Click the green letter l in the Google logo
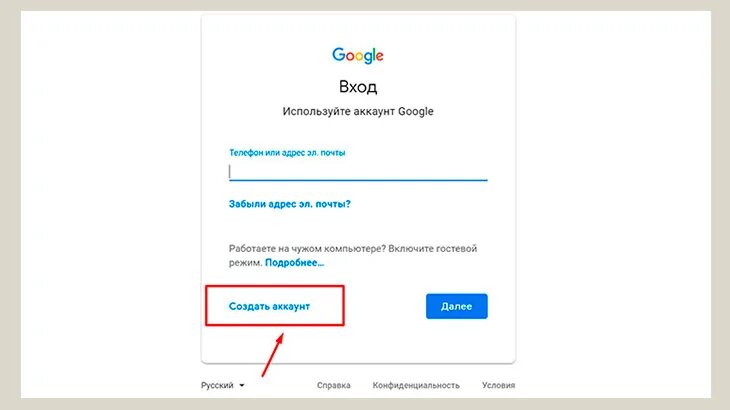The image size is (730, 410). [373, 54]
